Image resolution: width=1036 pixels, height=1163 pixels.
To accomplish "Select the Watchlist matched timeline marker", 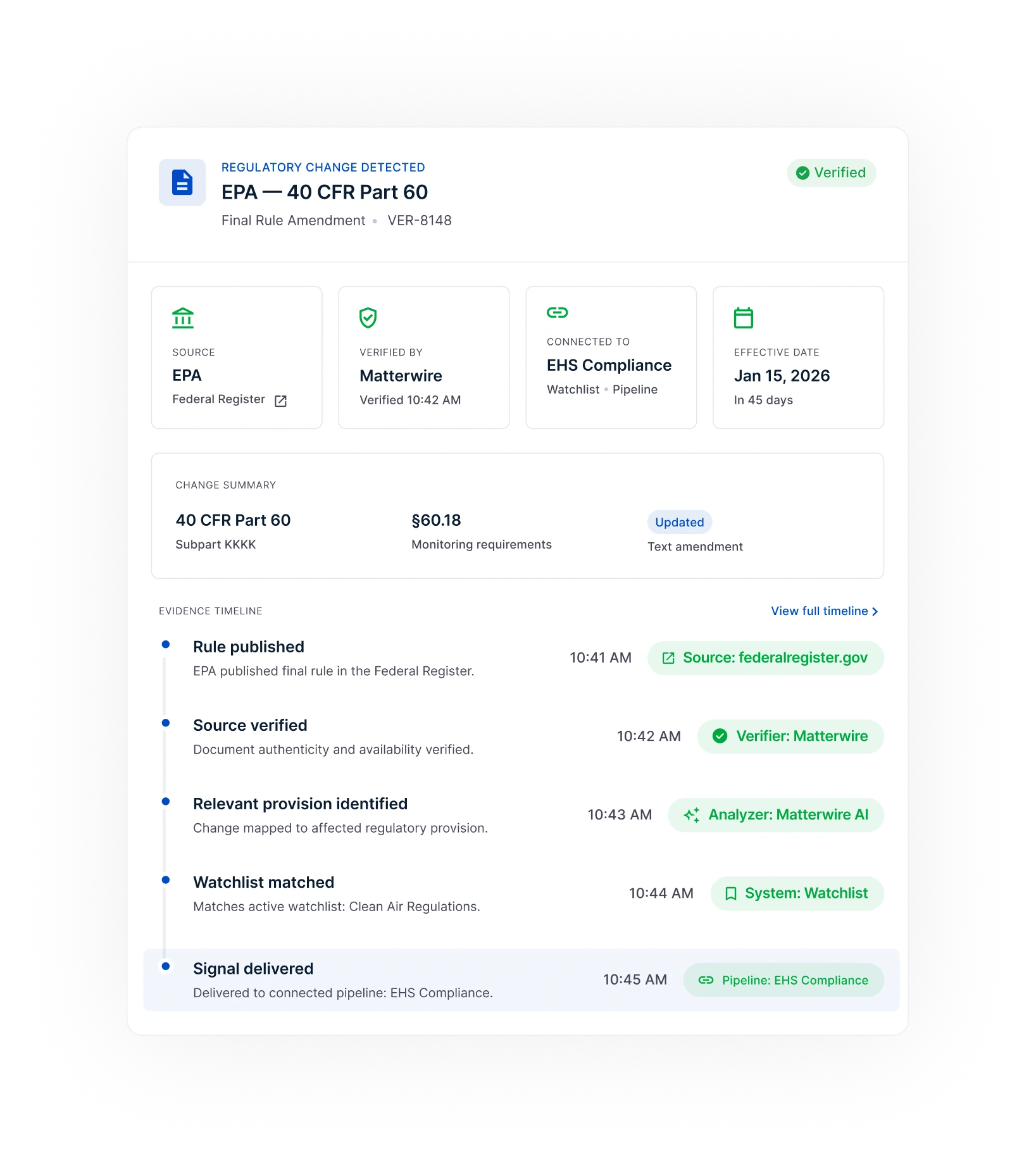I will [166, 880].
